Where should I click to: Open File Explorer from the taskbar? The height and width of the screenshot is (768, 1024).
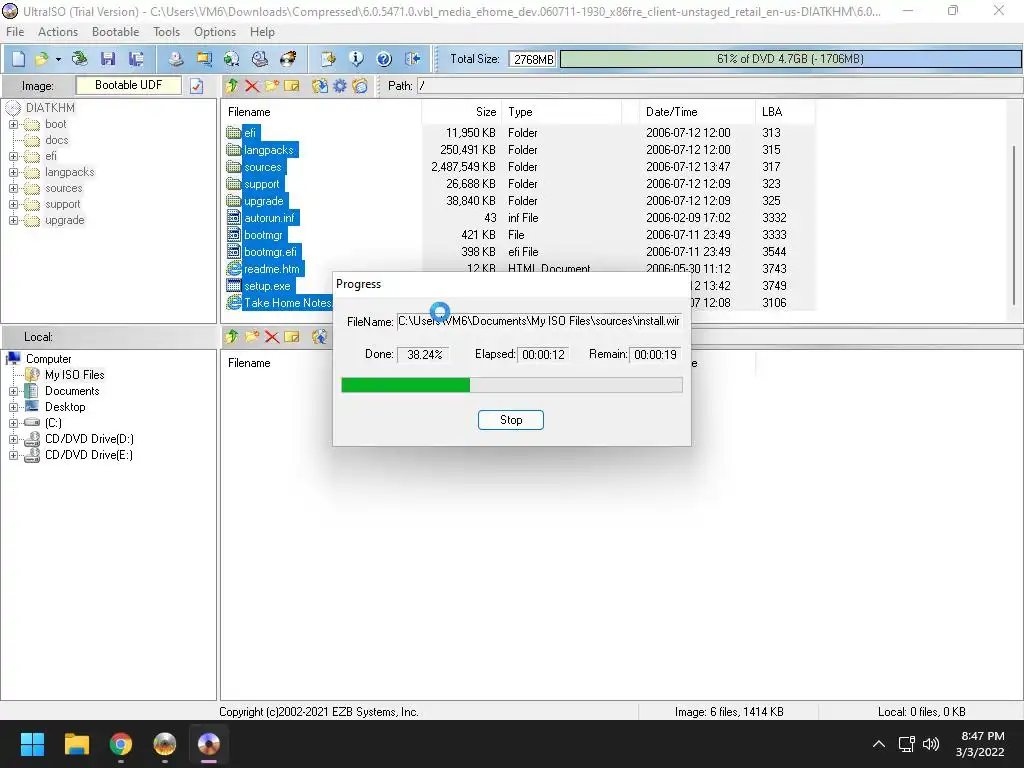coord(76,744)
